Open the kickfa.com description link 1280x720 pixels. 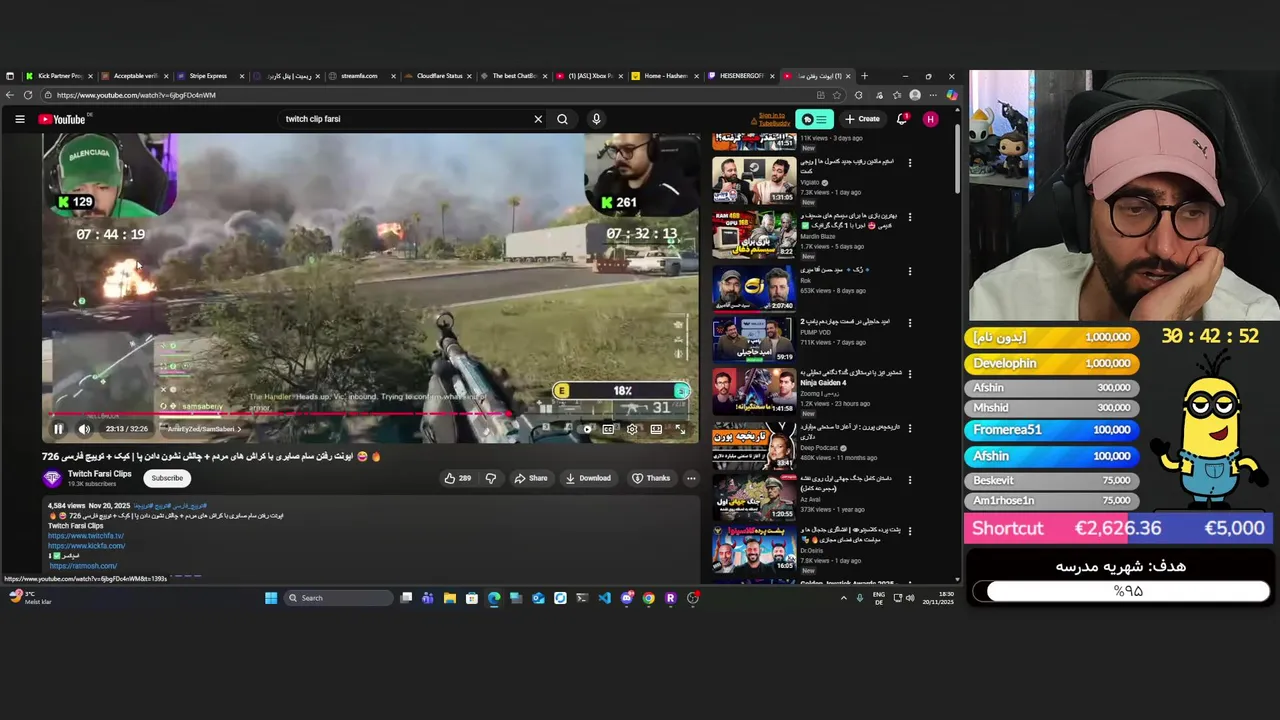tap(86, 546)
